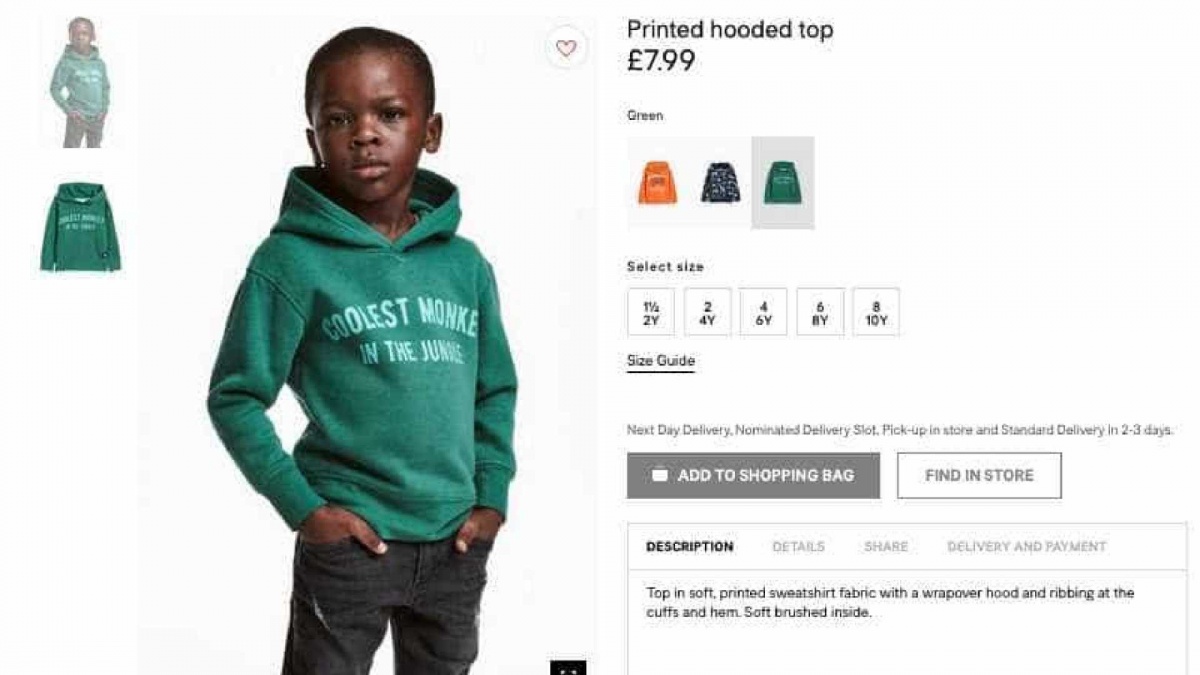Select the orange hoodie color swatch
The image size is (1200, 675).
(x=658, y=183)
